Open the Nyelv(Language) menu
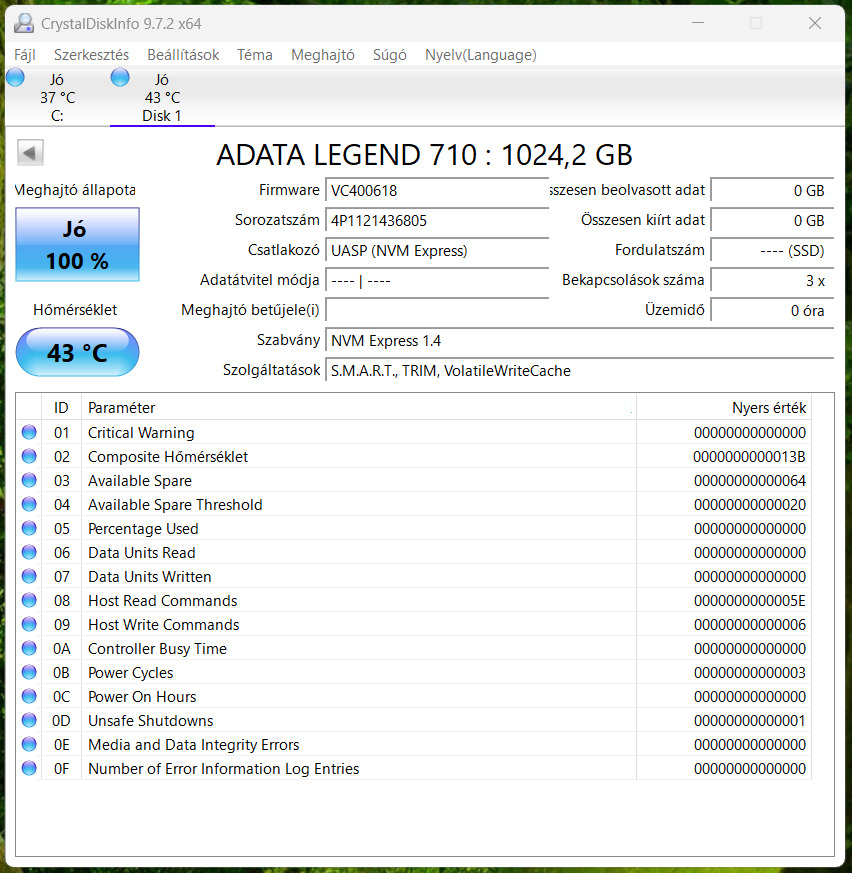Viewport: 852px width, 873px height. click(481, 55)
